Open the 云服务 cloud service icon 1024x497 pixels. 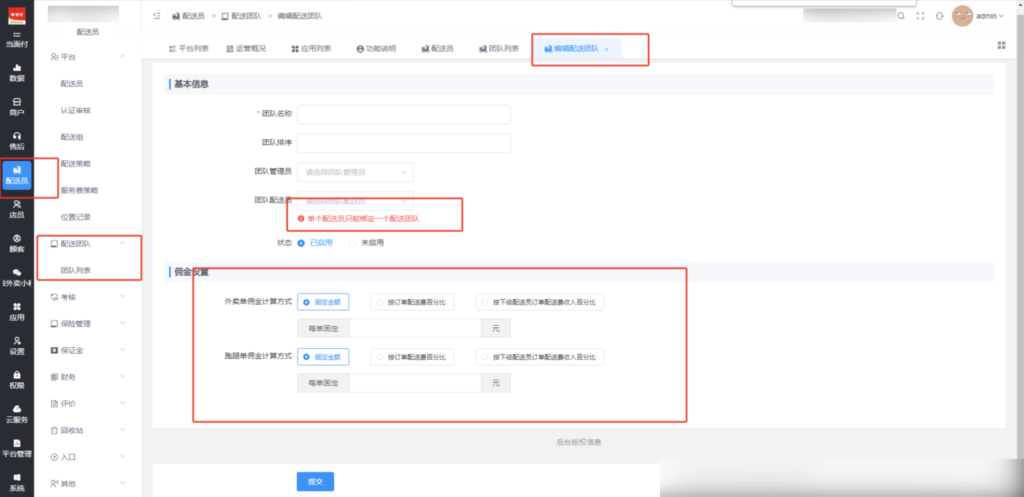(17, 413)
